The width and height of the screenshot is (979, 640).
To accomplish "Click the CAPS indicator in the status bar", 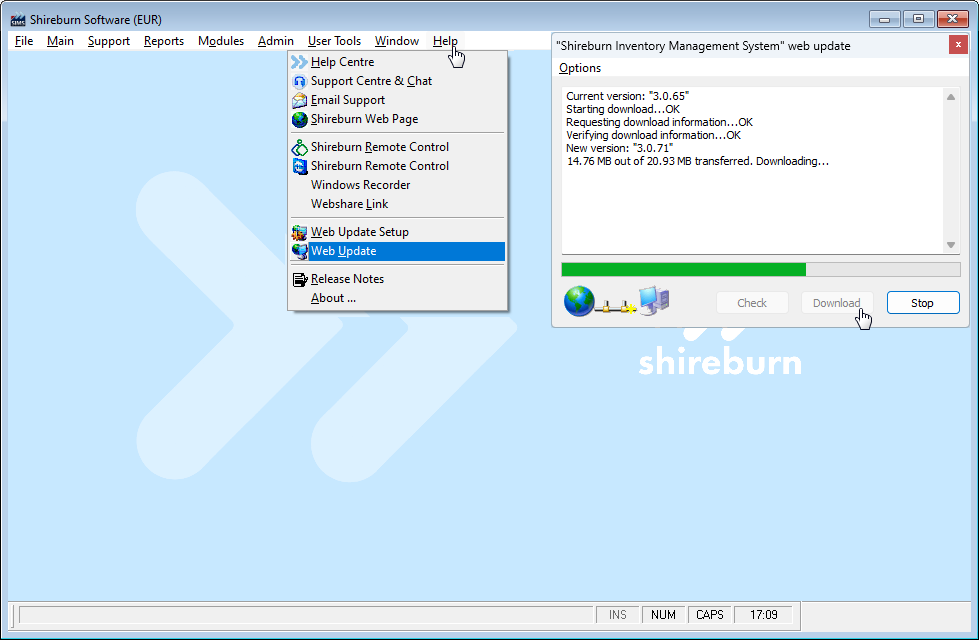I will click(x=710, y=615).
